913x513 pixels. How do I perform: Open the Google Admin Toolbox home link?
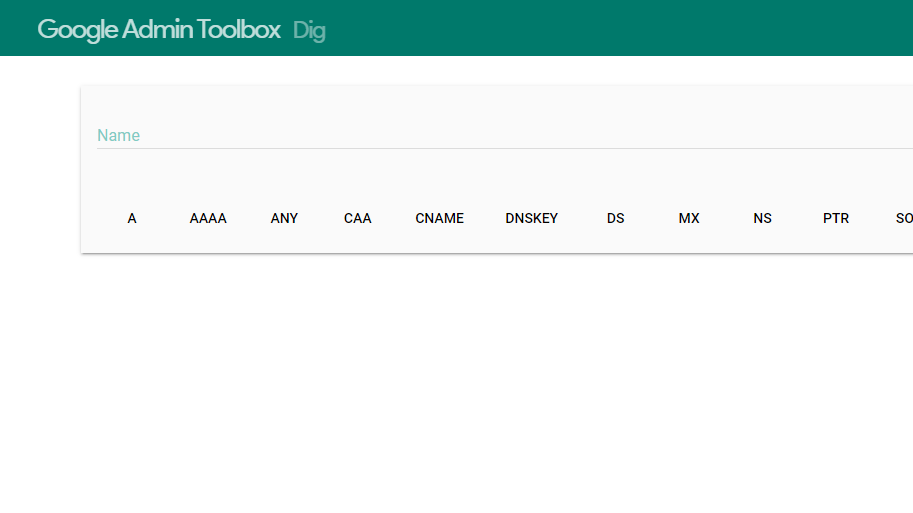[x=159, y=30]
